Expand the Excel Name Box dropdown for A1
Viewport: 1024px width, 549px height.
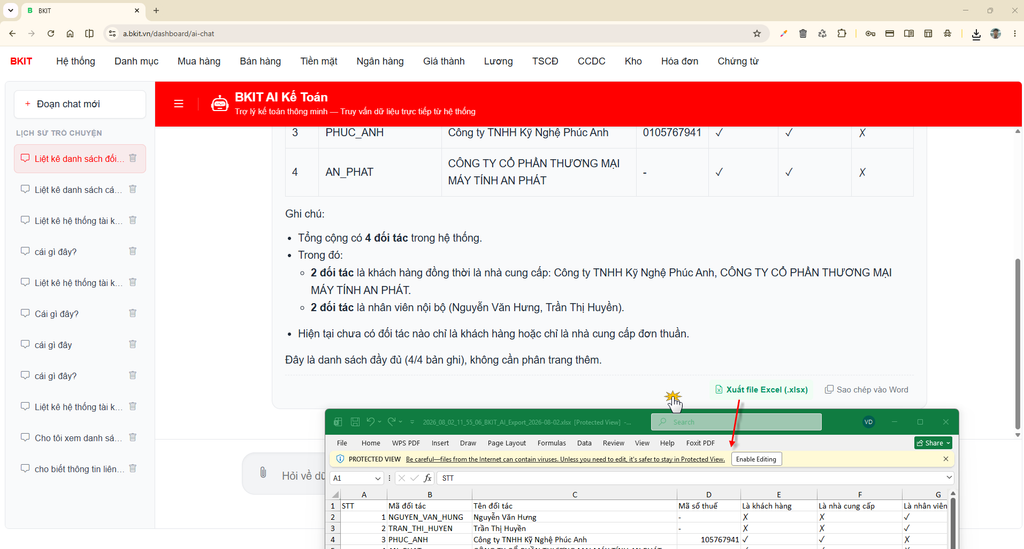377,478
